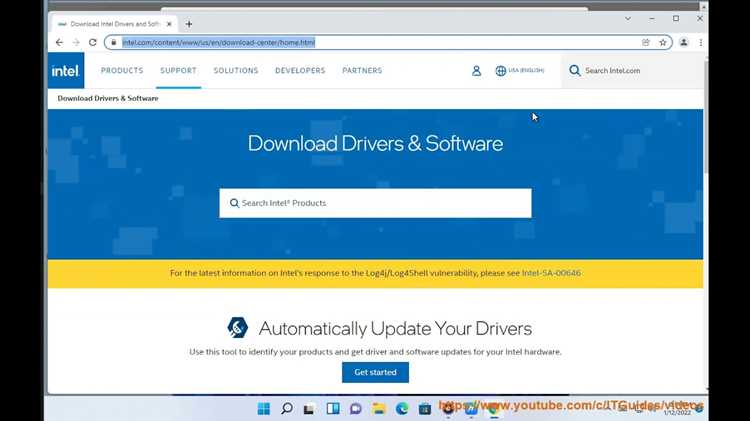
Task: Open the Solutions menu
Action: 236,70
